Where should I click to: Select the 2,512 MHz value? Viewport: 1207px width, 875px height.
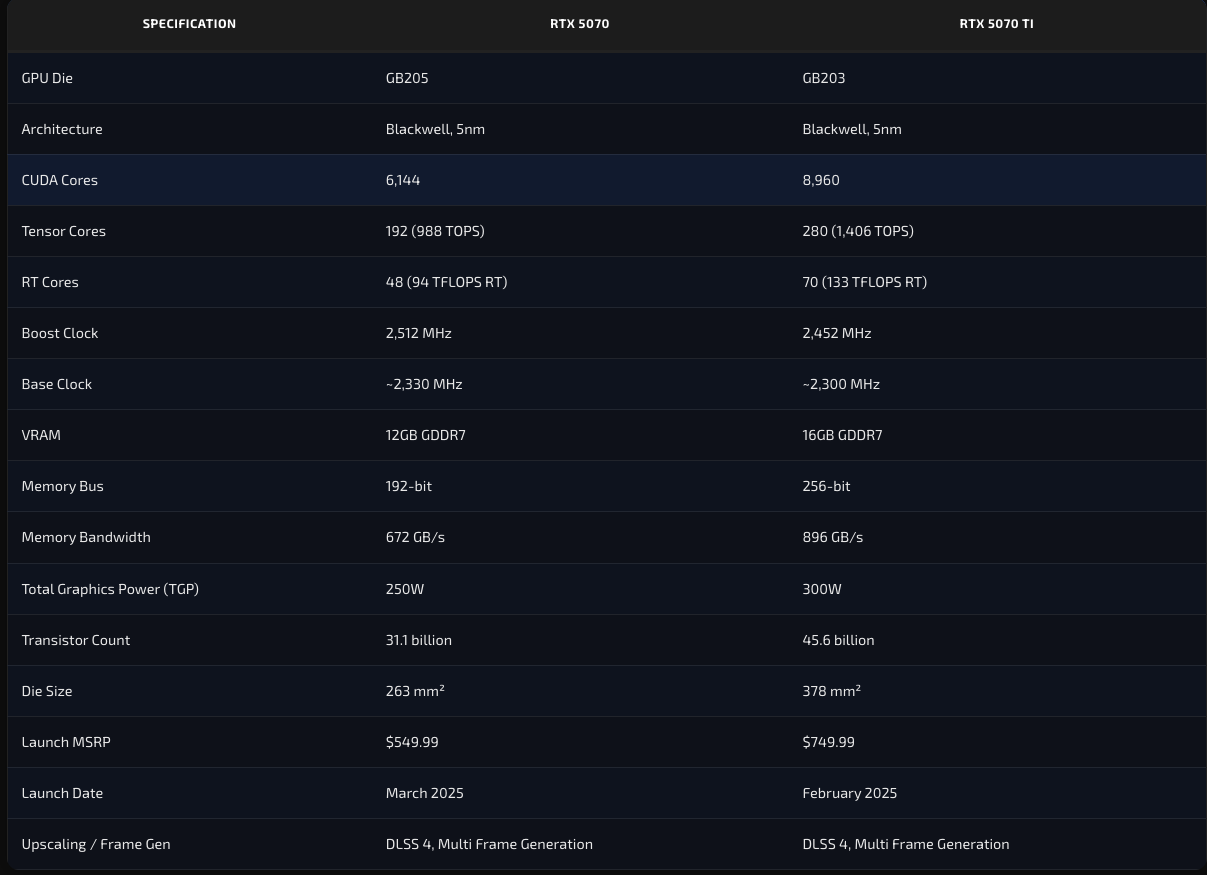pos(419,333)
